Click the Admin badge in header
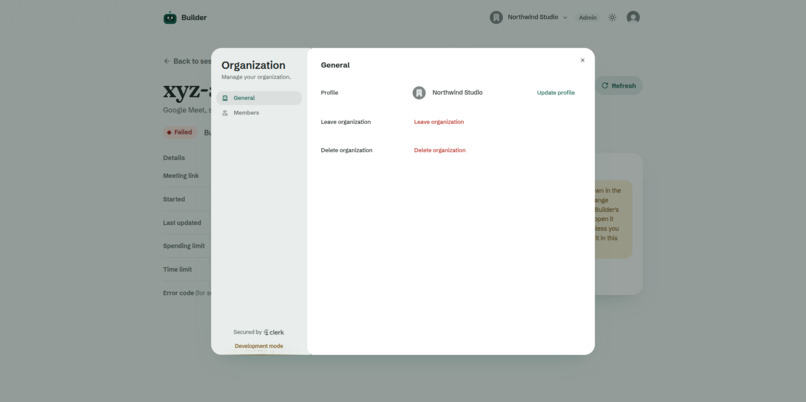Screen dimensions: 806x402 pyautogui.click(x=588, y=17)
